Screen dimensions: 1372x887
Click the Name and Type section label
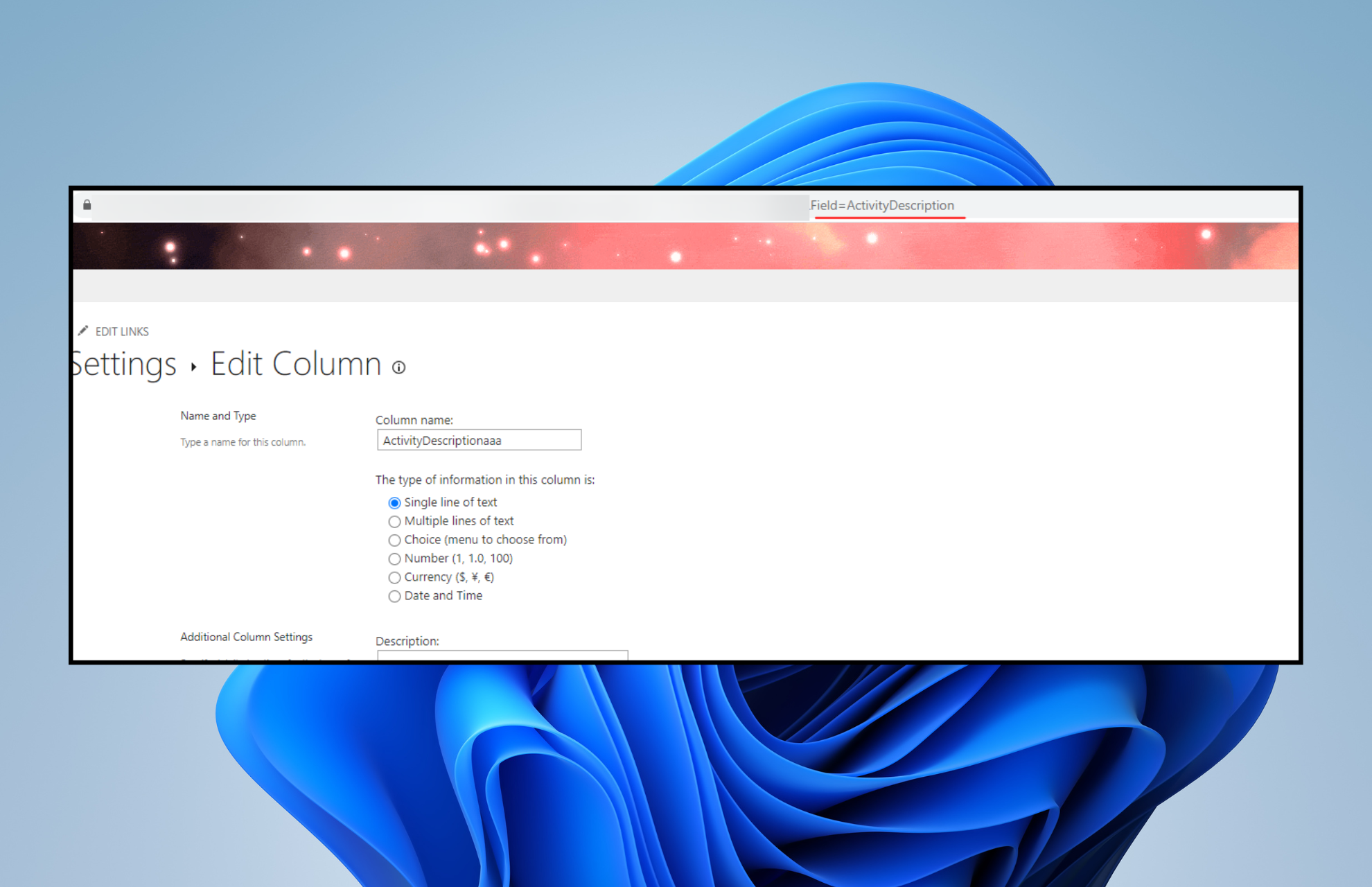coord(218,416)
